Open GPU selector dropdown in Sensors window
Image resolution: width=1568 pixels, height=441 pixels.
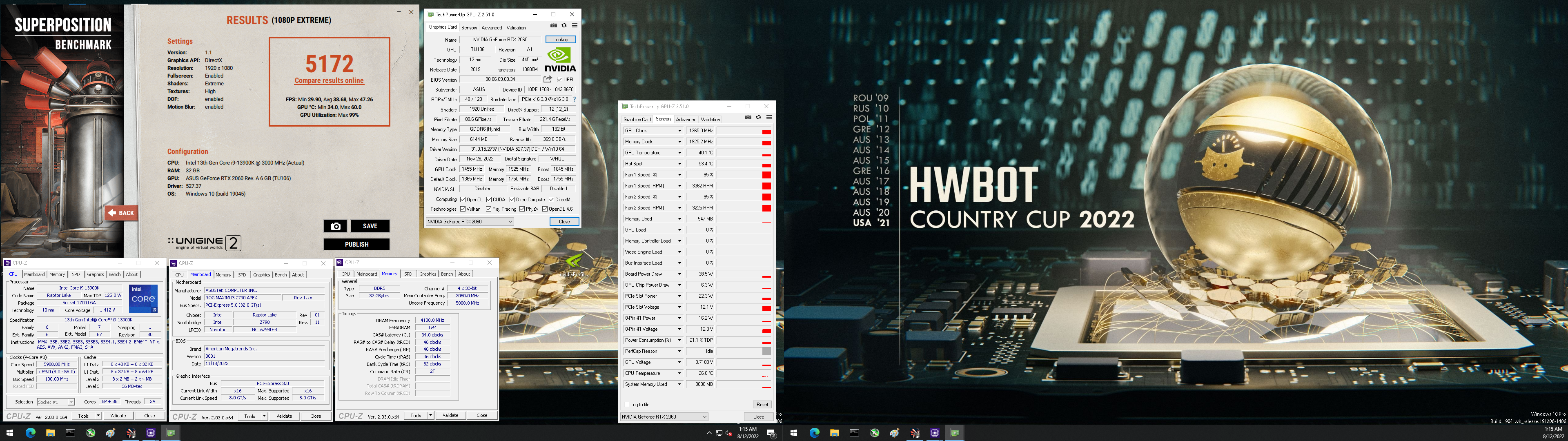[664, 416]
